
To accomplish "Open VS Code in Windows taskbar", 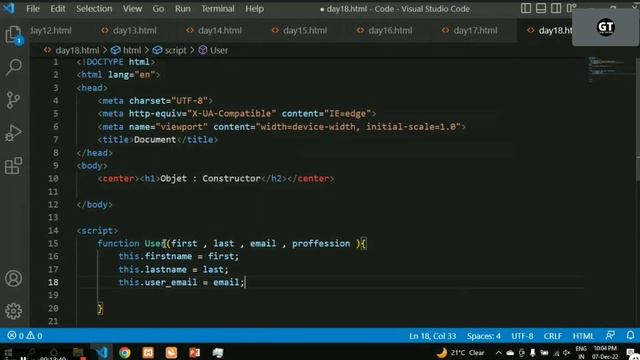I will [x=102, y=352].
